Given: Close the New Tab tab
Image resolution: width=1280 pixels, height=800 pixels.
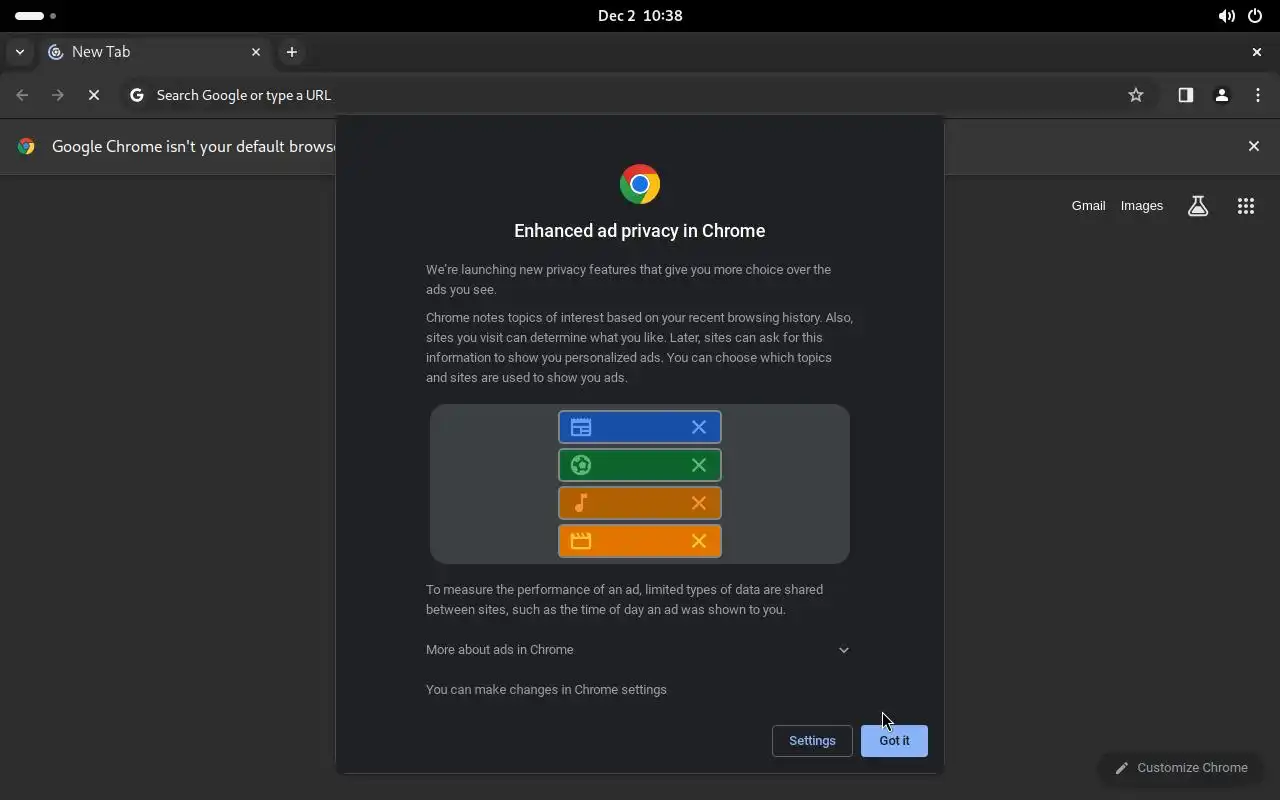Looking at the screenshot, I should point(256,52).
